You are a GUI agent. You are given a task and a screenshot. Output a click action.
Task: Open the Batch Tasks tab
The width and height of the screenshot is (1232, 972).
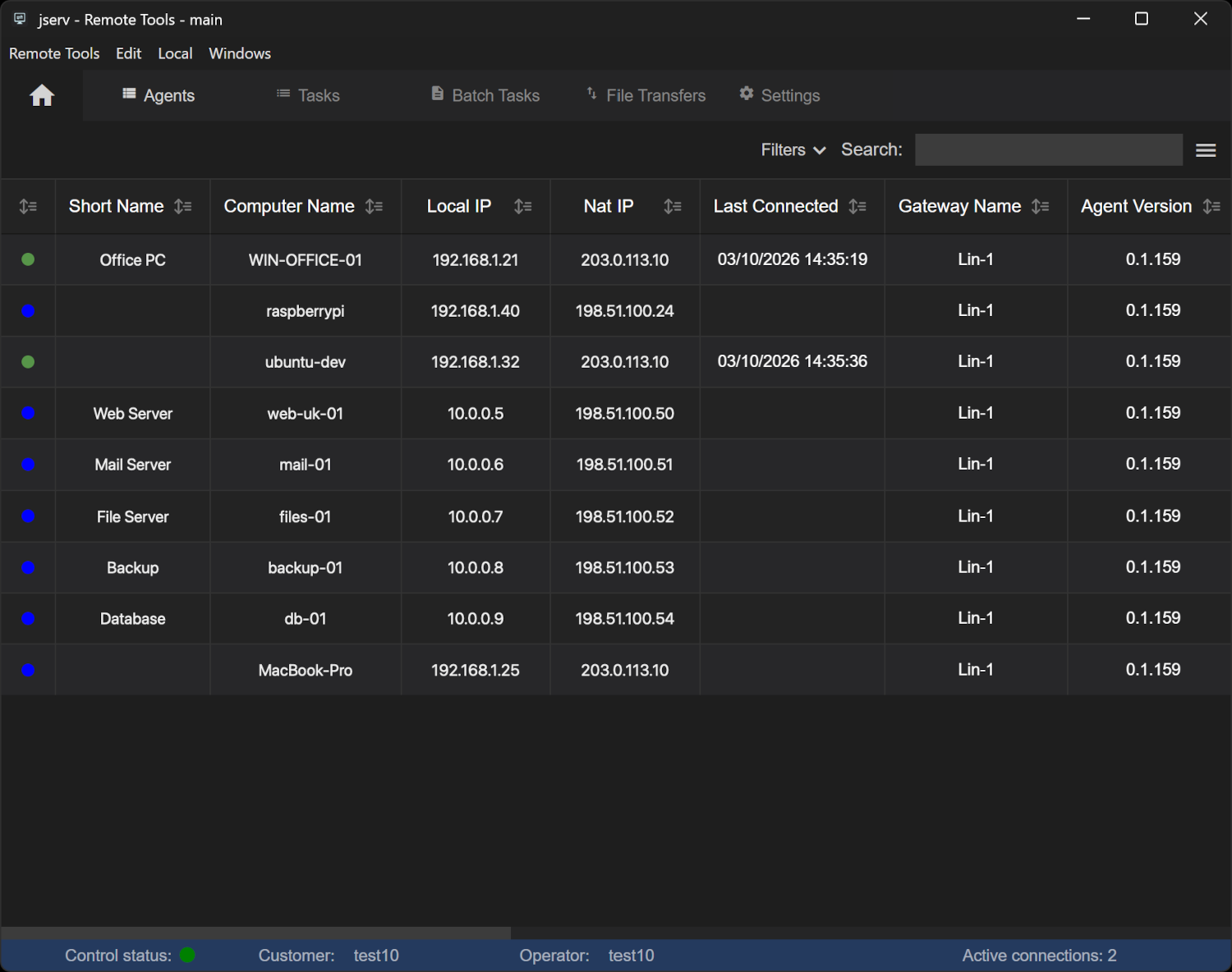click(485, 95)
